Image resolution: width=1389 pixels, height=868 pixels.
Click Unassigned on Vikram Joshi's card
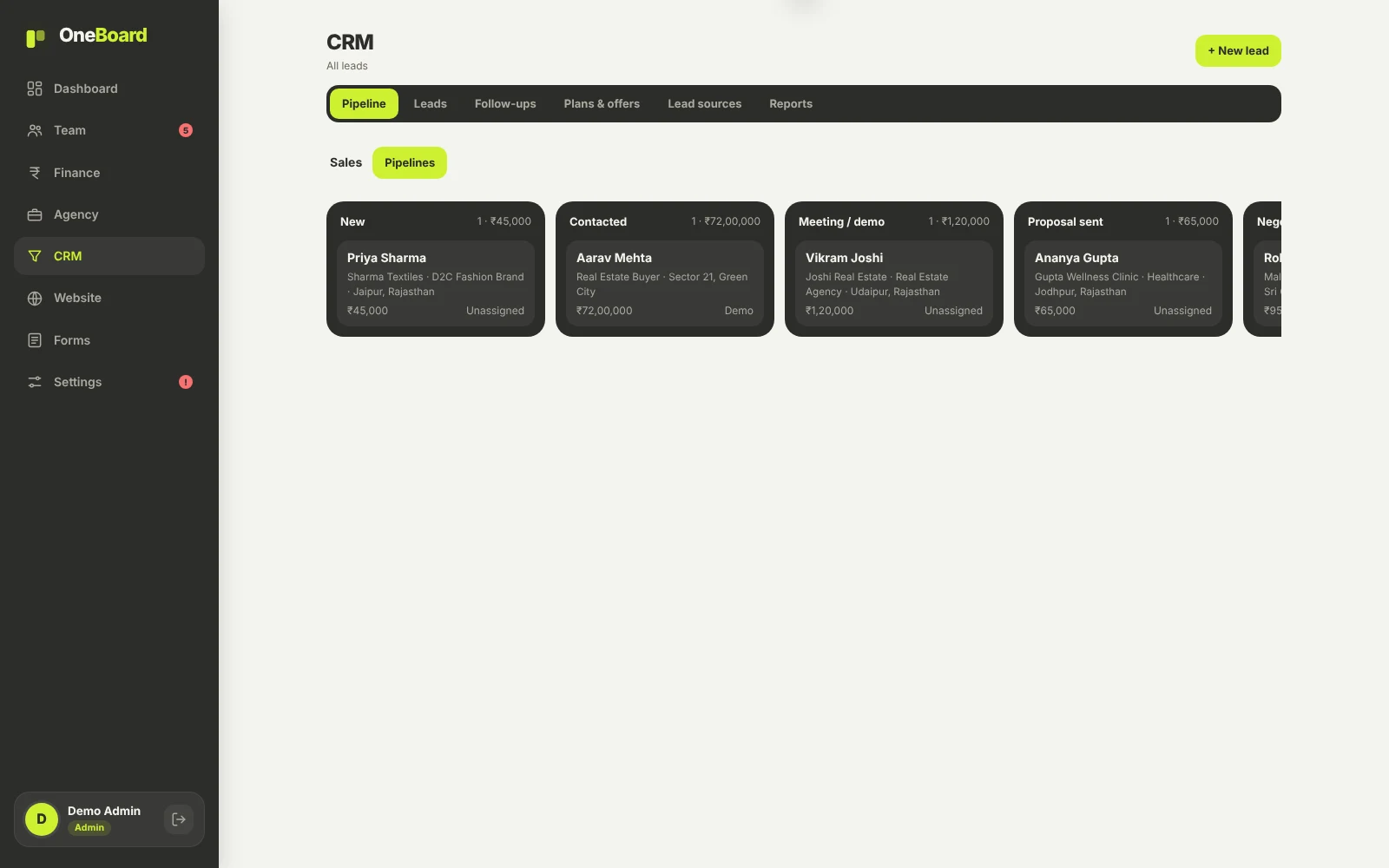[953, 311]
